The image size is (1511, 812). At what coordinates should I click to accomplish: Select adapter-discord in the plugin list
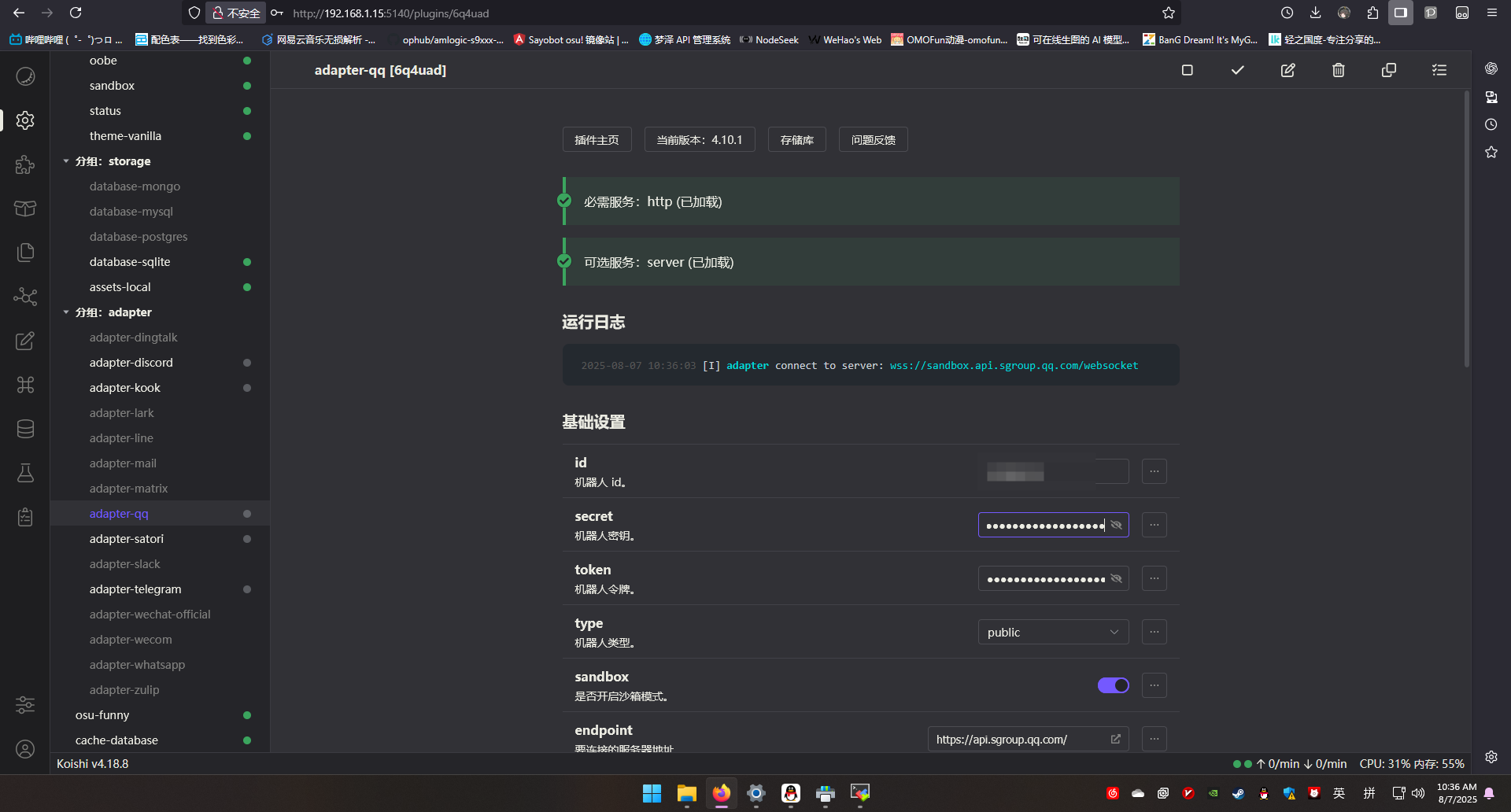pos(161,363)
